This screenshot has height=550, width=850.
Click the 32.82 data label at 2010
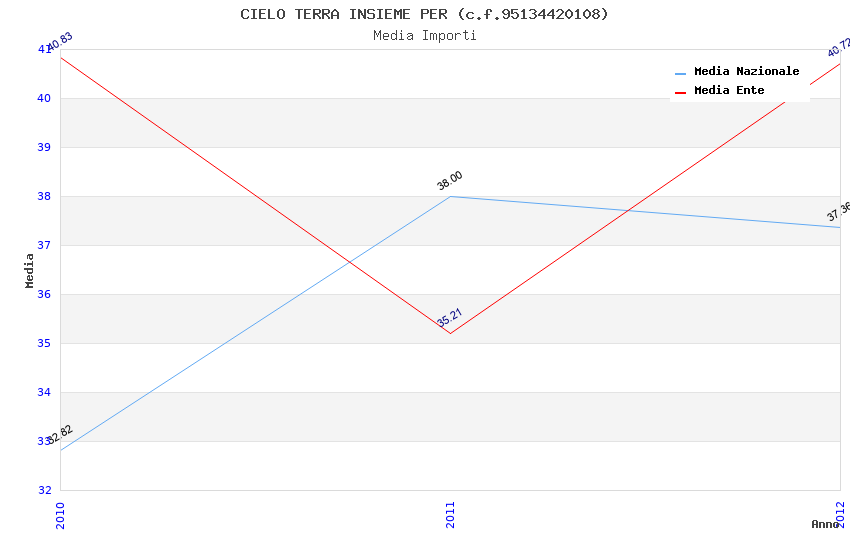[x=60, y=434]
